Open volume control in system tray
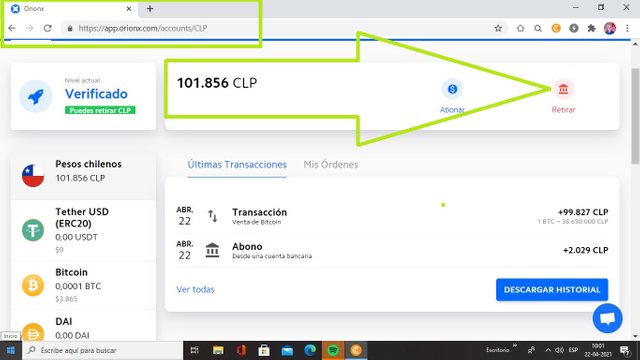640x360 pixels. click(559, 350)
